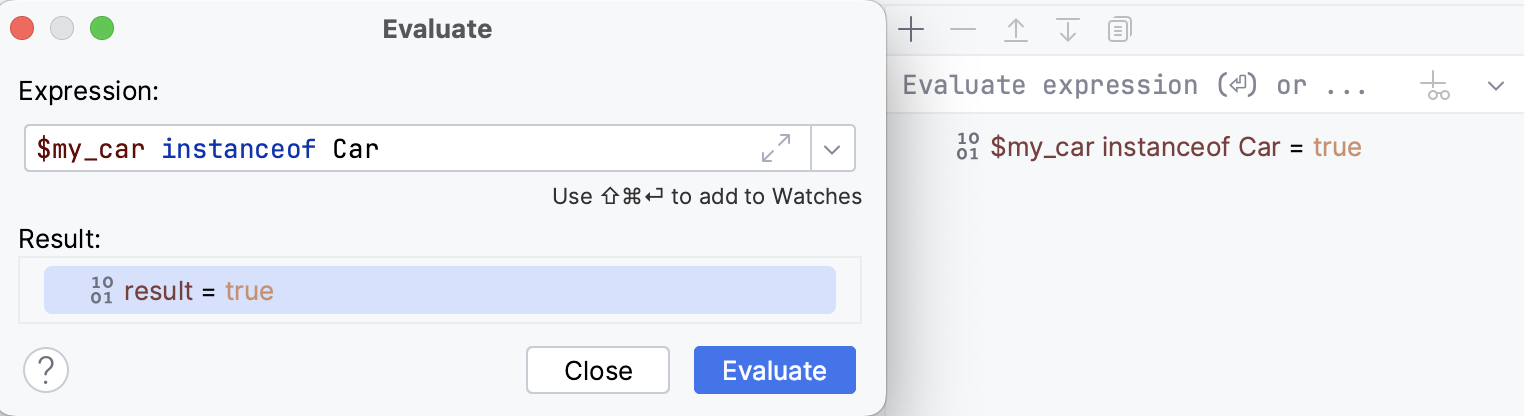Focus the Expression input containing $my_car instanceof Car
The image size is (1524, 416).
coord(390,149)
